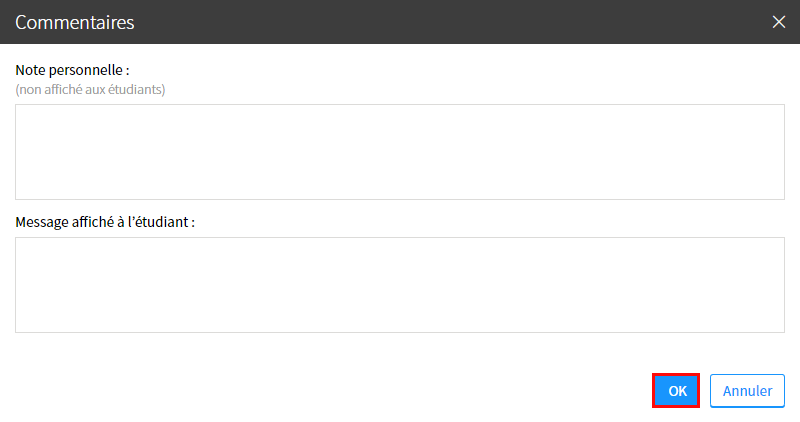Click the Commentaires dialog title

tap(75, 22)
